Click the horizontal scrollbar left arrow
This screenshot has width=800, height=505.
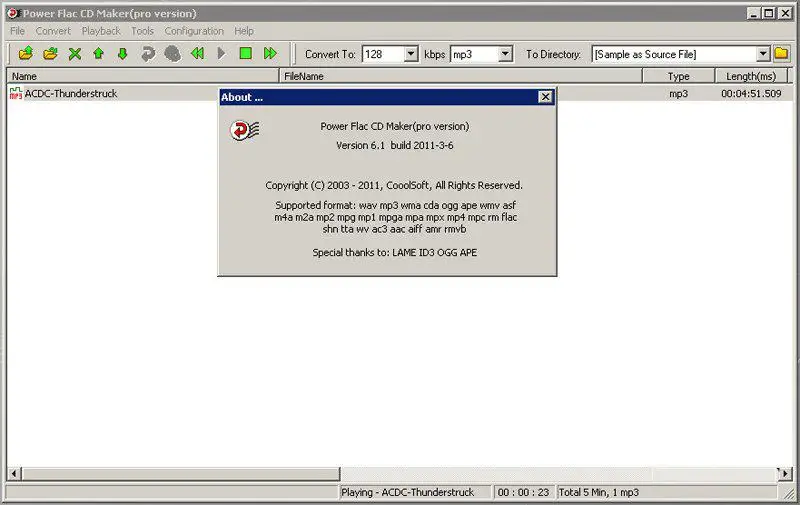coord(14,474)
